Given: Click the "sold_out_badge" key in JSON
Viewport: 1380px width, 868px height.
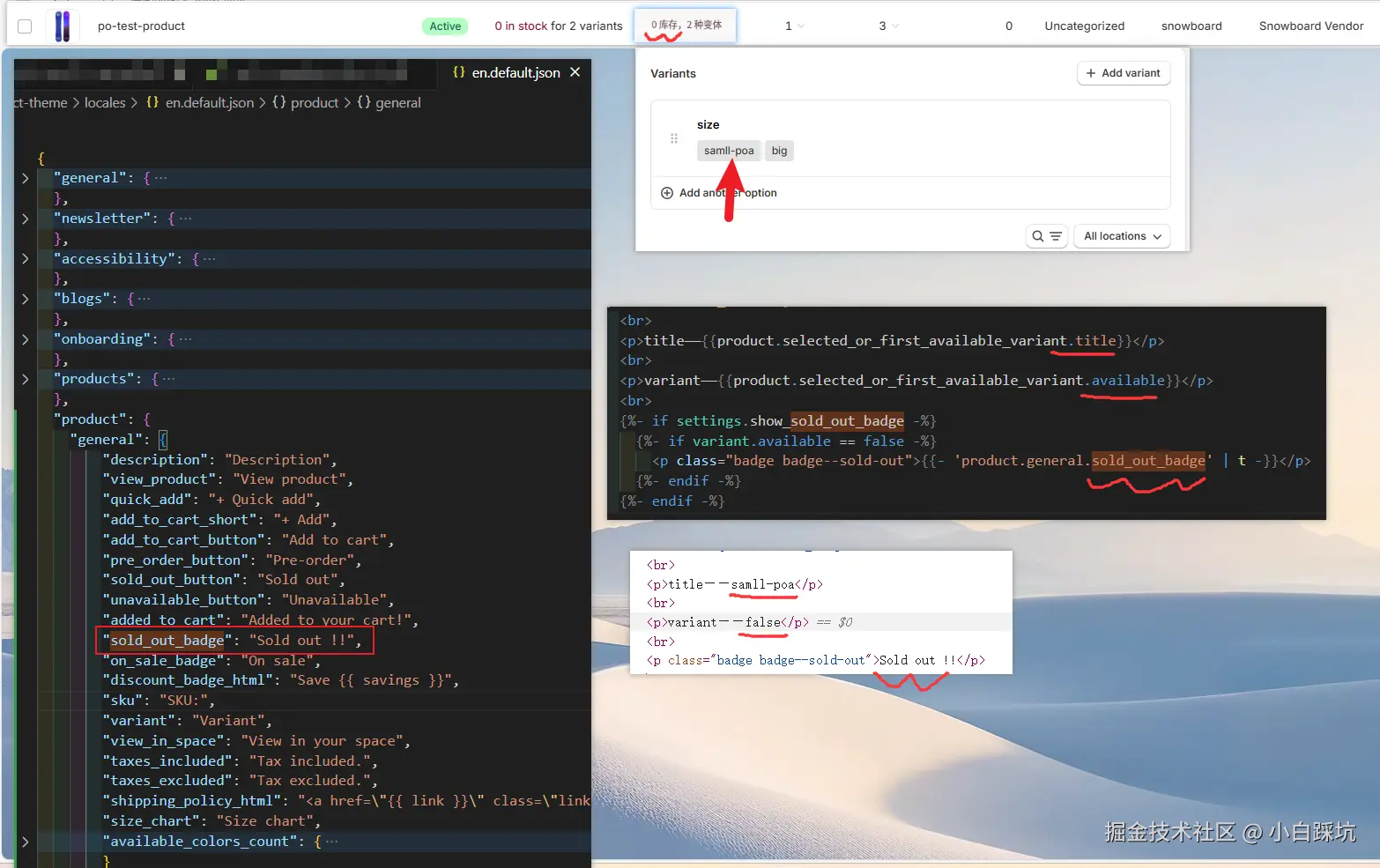Looking at the screenshot, I should 167,641.
